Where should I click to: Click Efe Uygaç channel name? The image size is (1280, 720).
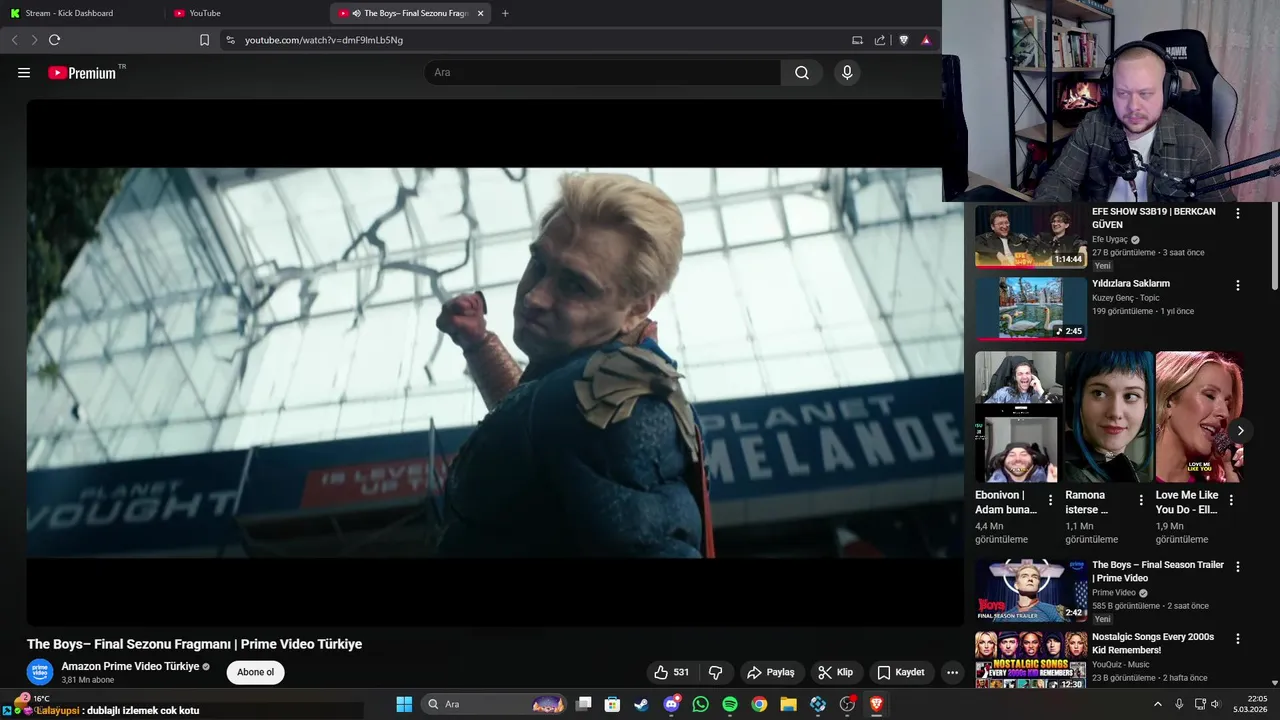[1110, 240]
